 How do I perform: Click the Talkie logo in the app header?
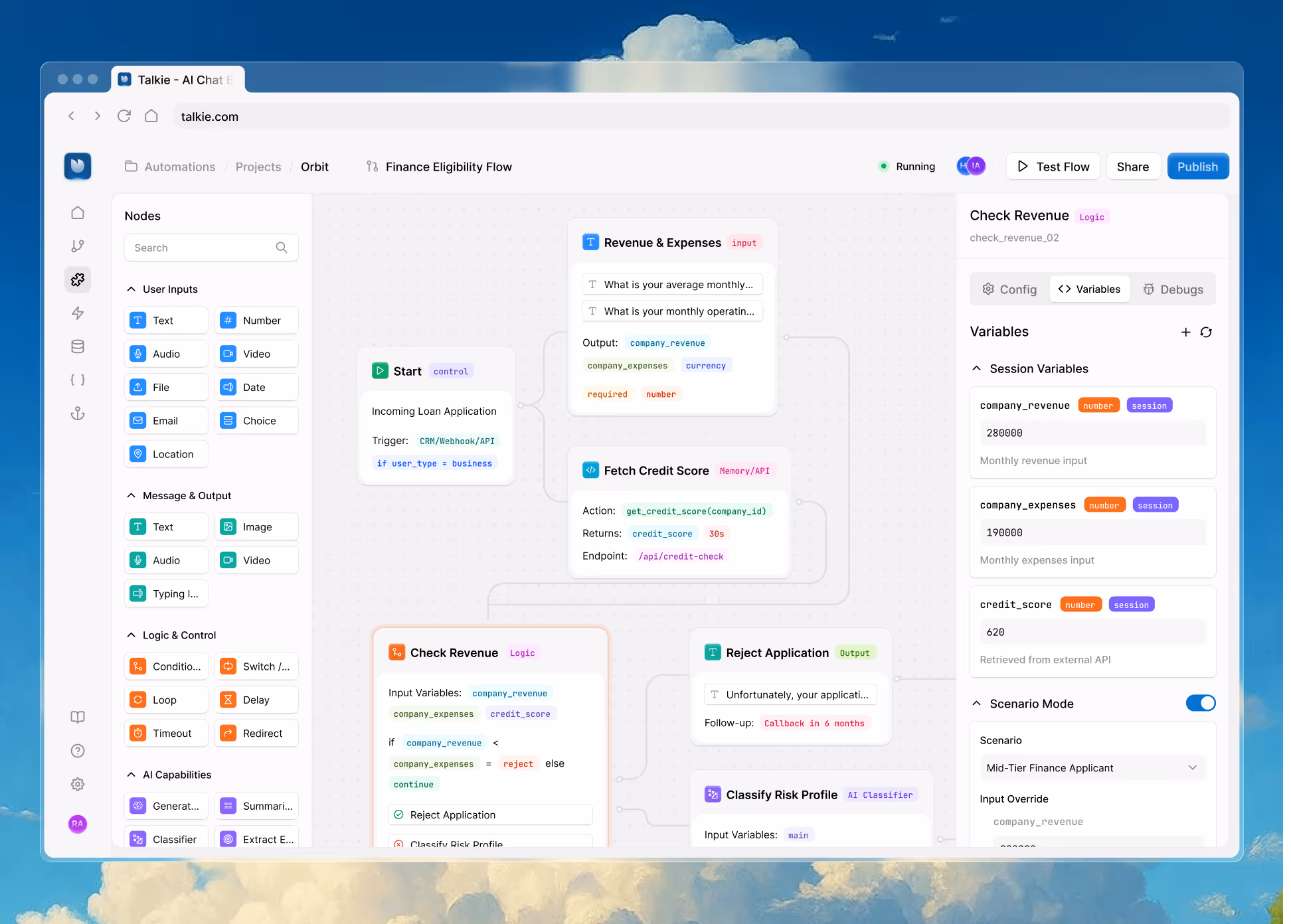pos(78,166)
